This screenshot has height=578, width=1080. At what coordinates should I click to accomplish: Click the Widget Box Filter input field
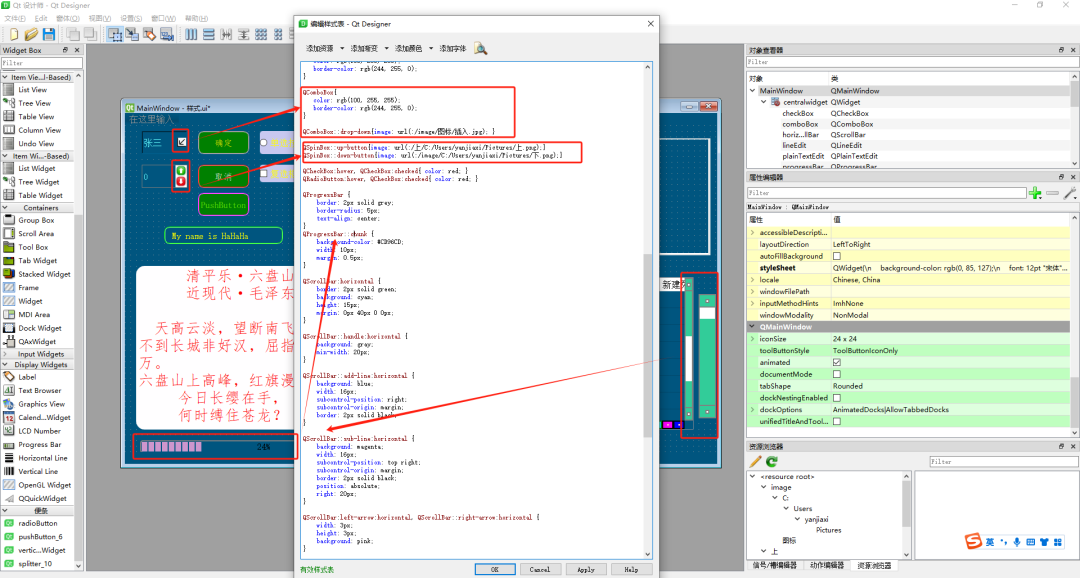tap(41, 63)
